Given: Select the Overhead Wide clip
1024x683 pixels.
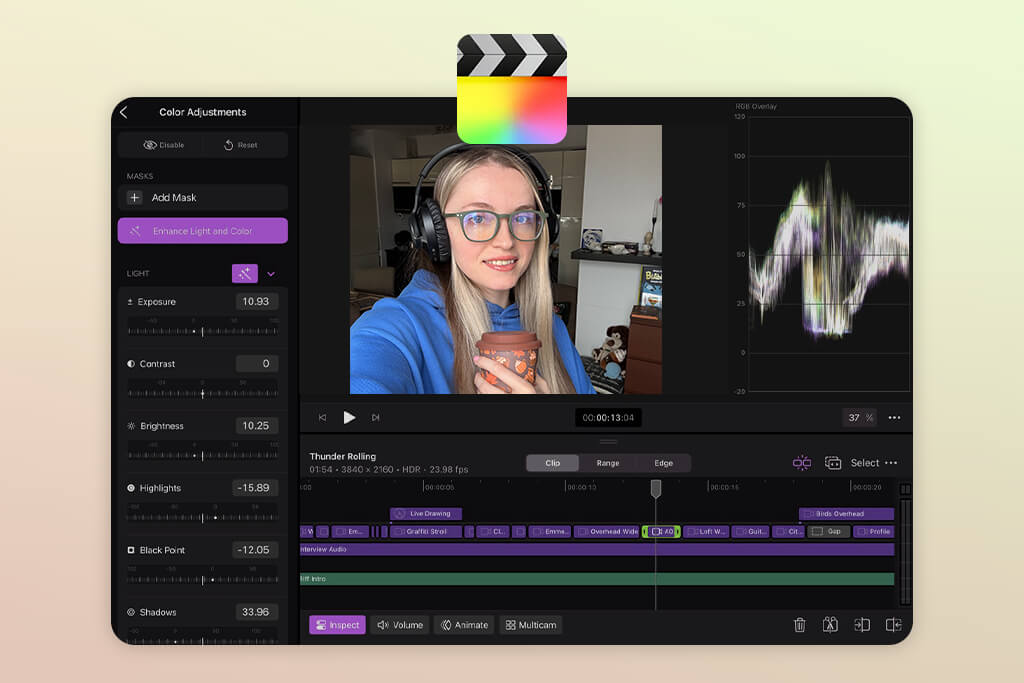Looking at the screenshot, I should click(607, 532).
